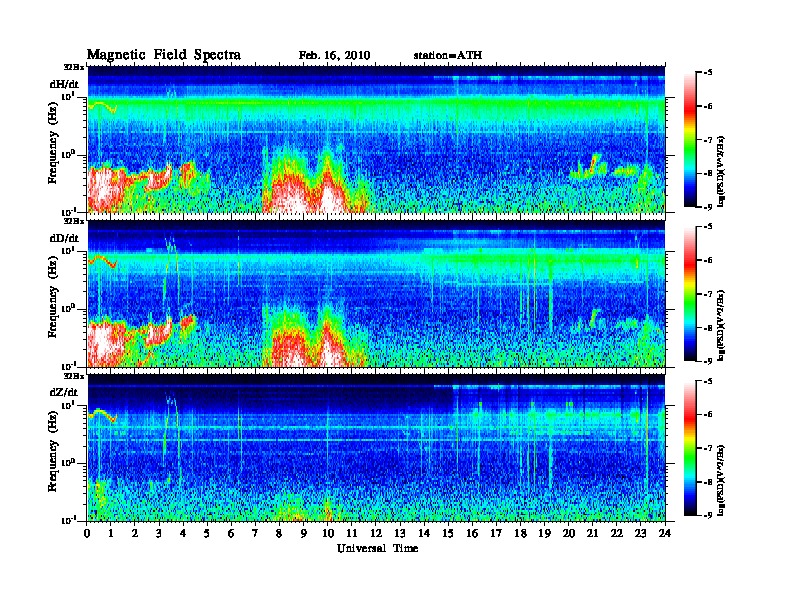This screenshot has width=792, height=612.
Task: Click the "-8" value on dD/dt color bar
Action: 708,328
